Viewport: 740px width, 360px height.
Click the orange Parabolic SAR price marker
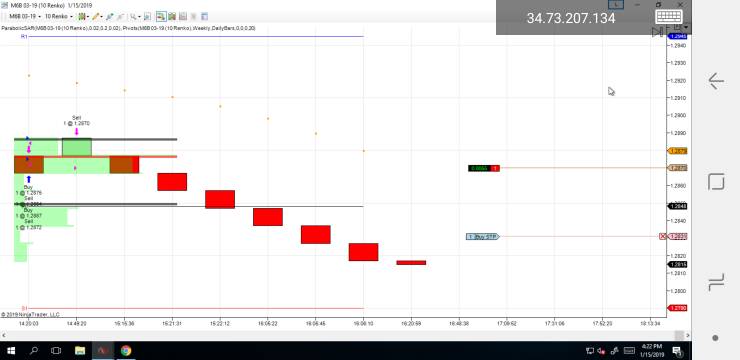pyautogui.click(x=677, y=151)
